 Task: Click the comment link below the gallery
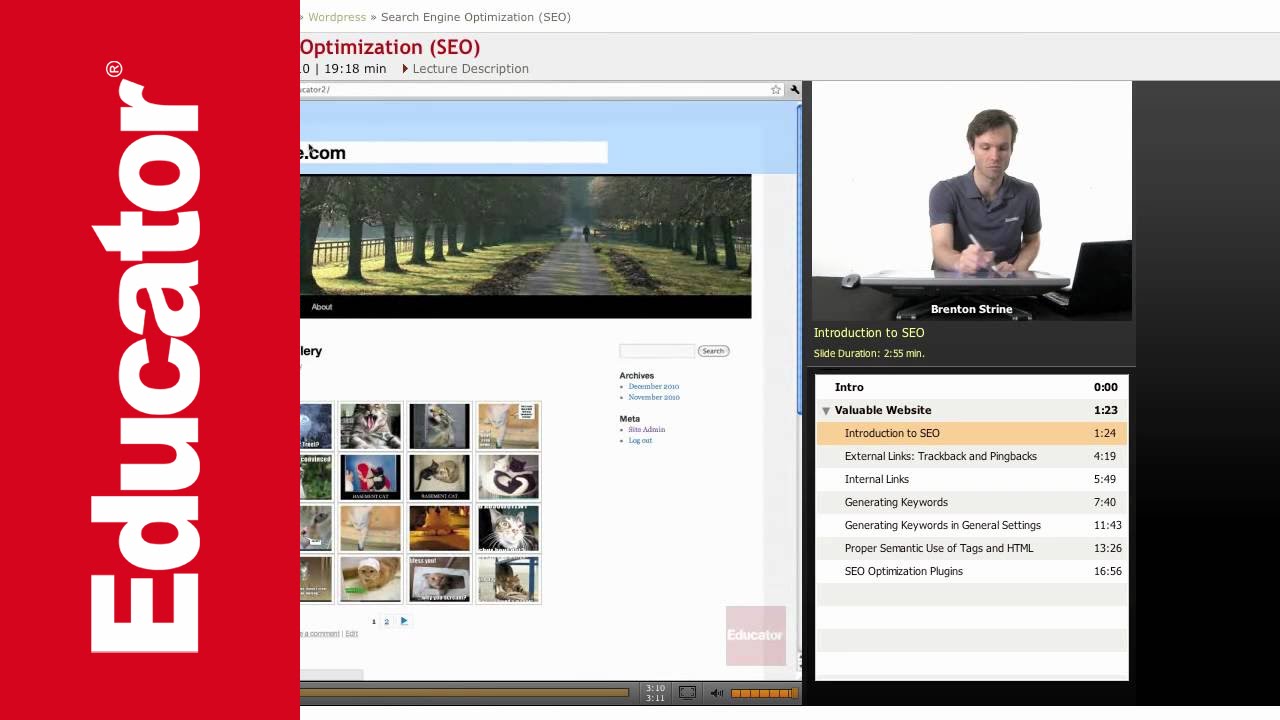[320, 634]
